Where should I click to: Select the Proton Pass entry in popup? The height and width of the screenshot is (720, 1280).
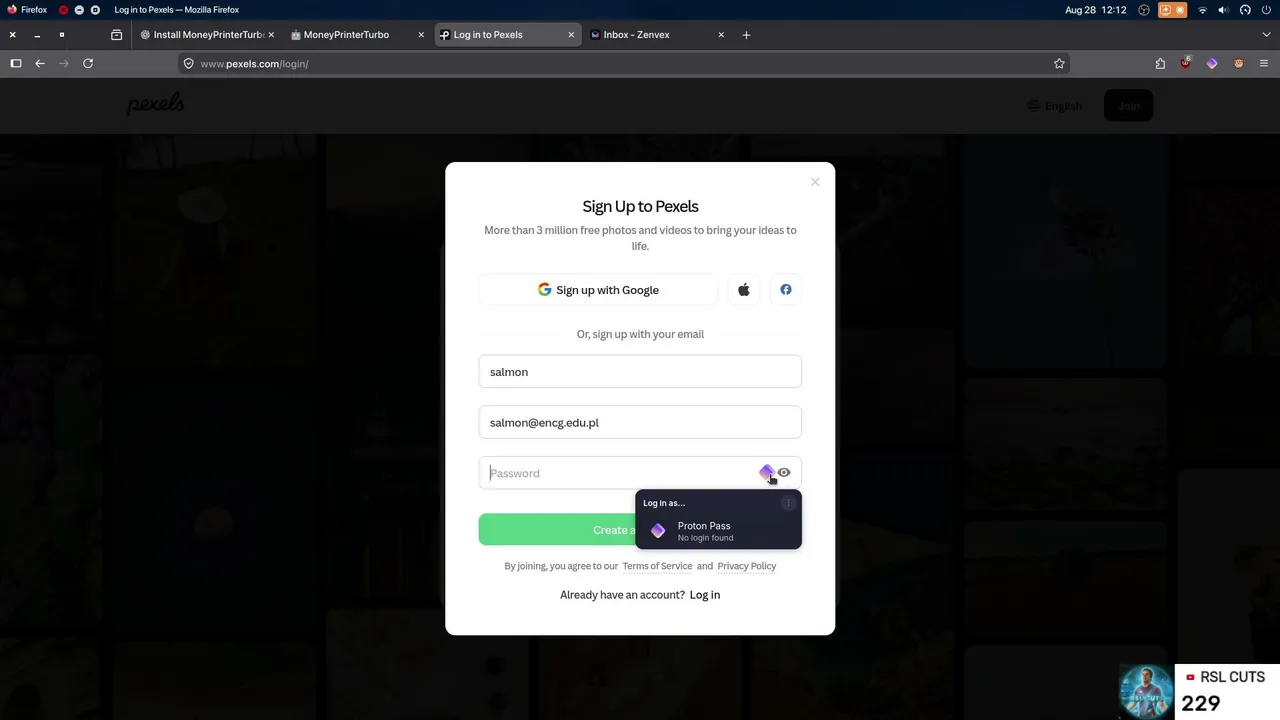pyautogui.click(x=718, y=531)
